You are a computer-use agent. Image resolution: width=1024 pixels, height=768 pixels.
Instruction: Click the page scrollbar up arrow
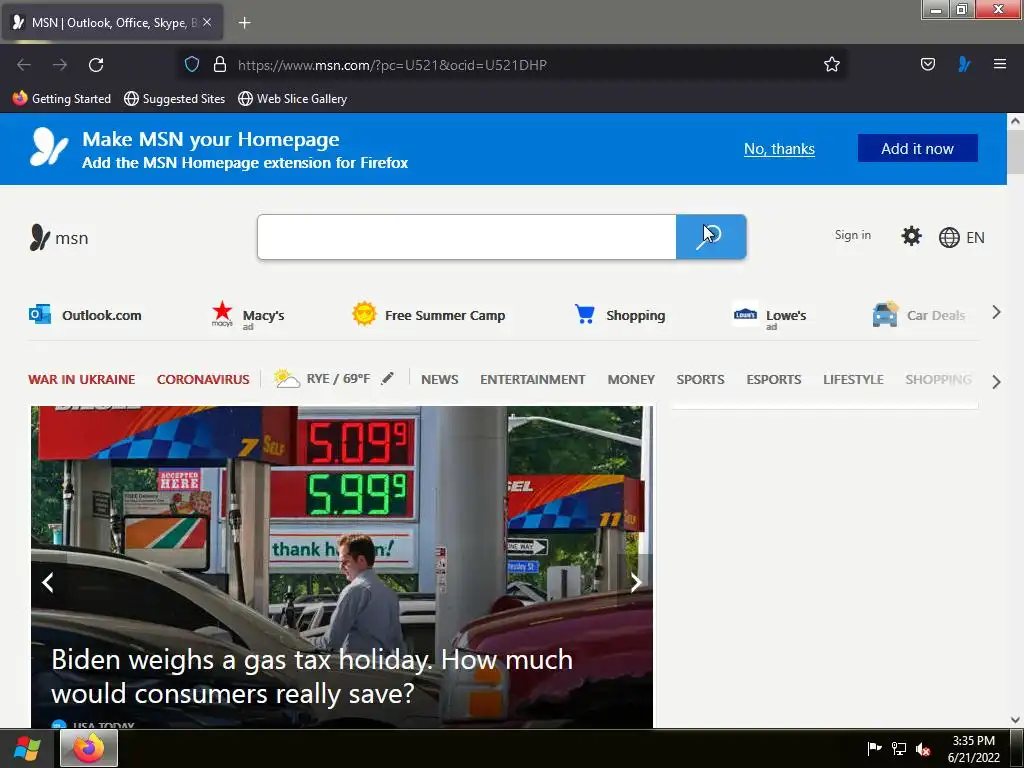coord(1015,121)
